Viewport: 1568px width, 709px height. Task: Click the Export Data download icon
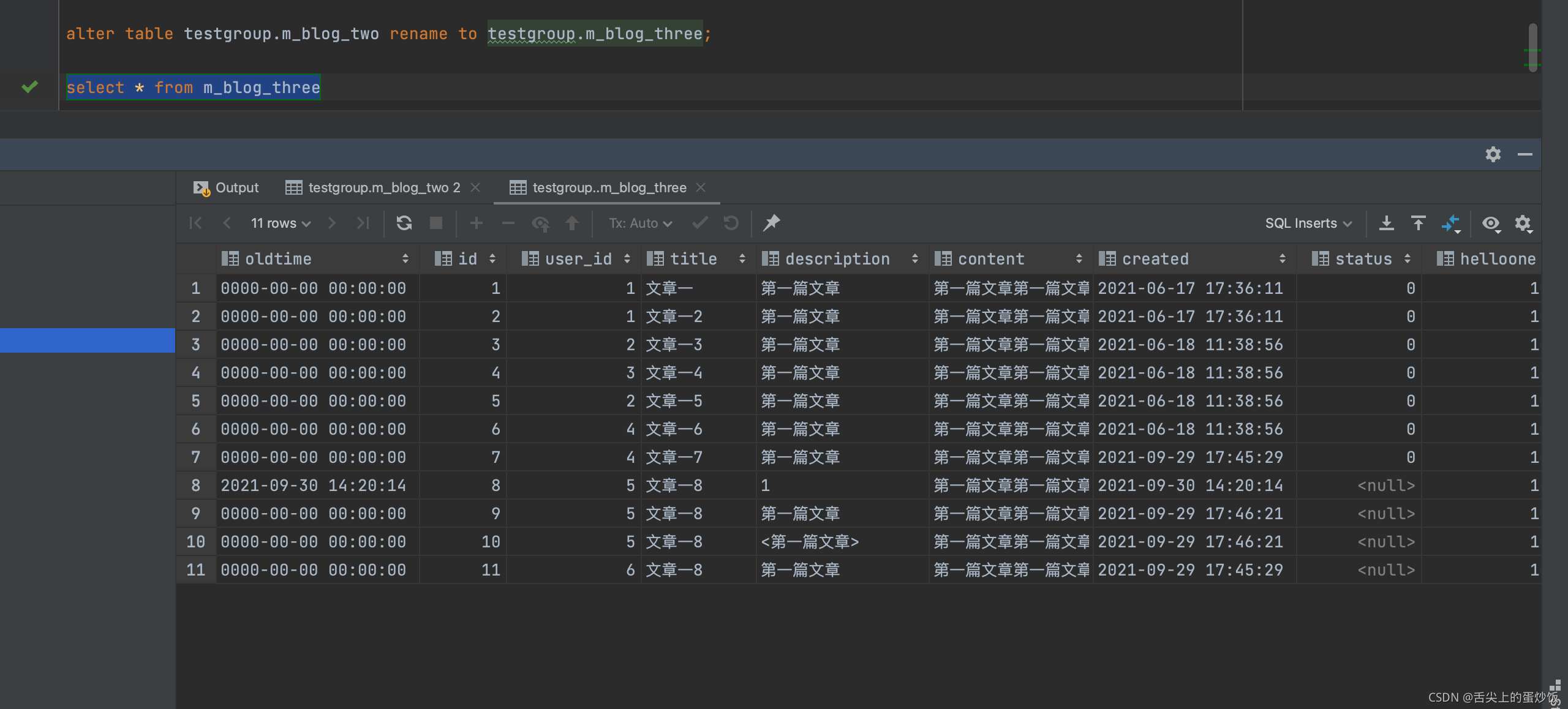pyautogui.click(x=1386, y=223)
